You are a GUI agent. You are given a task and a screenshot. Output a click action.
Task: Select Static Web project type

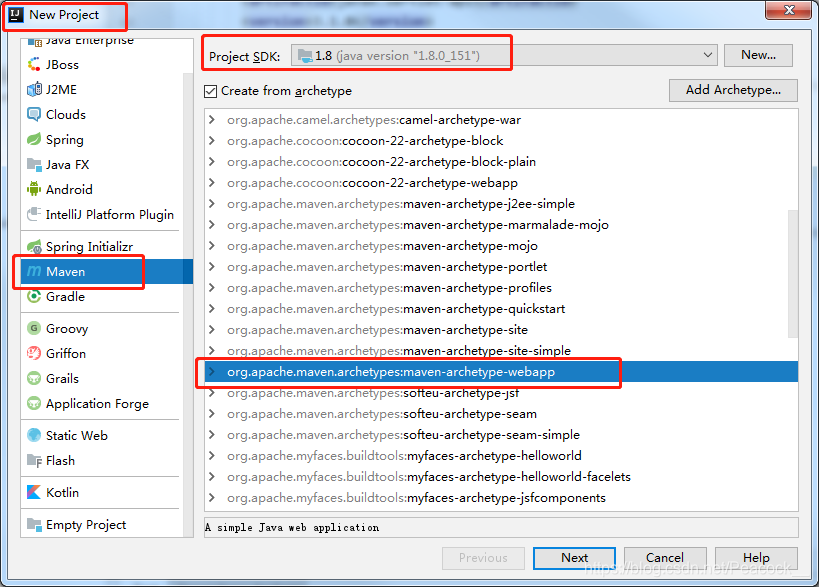pos(102,435)
